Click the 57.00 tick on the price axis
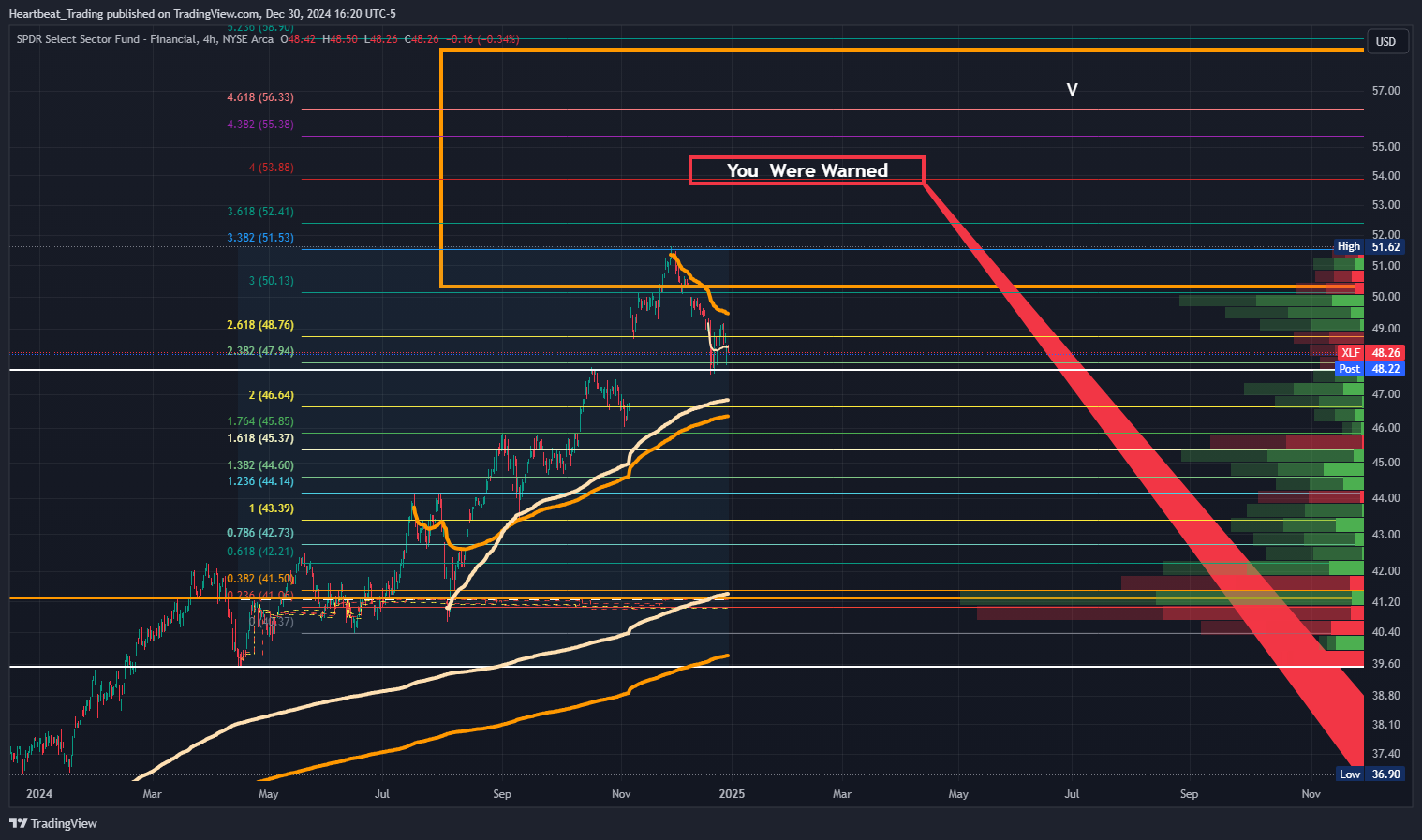Viewport: 1422px width, 840px height. tap(1386, 91)
